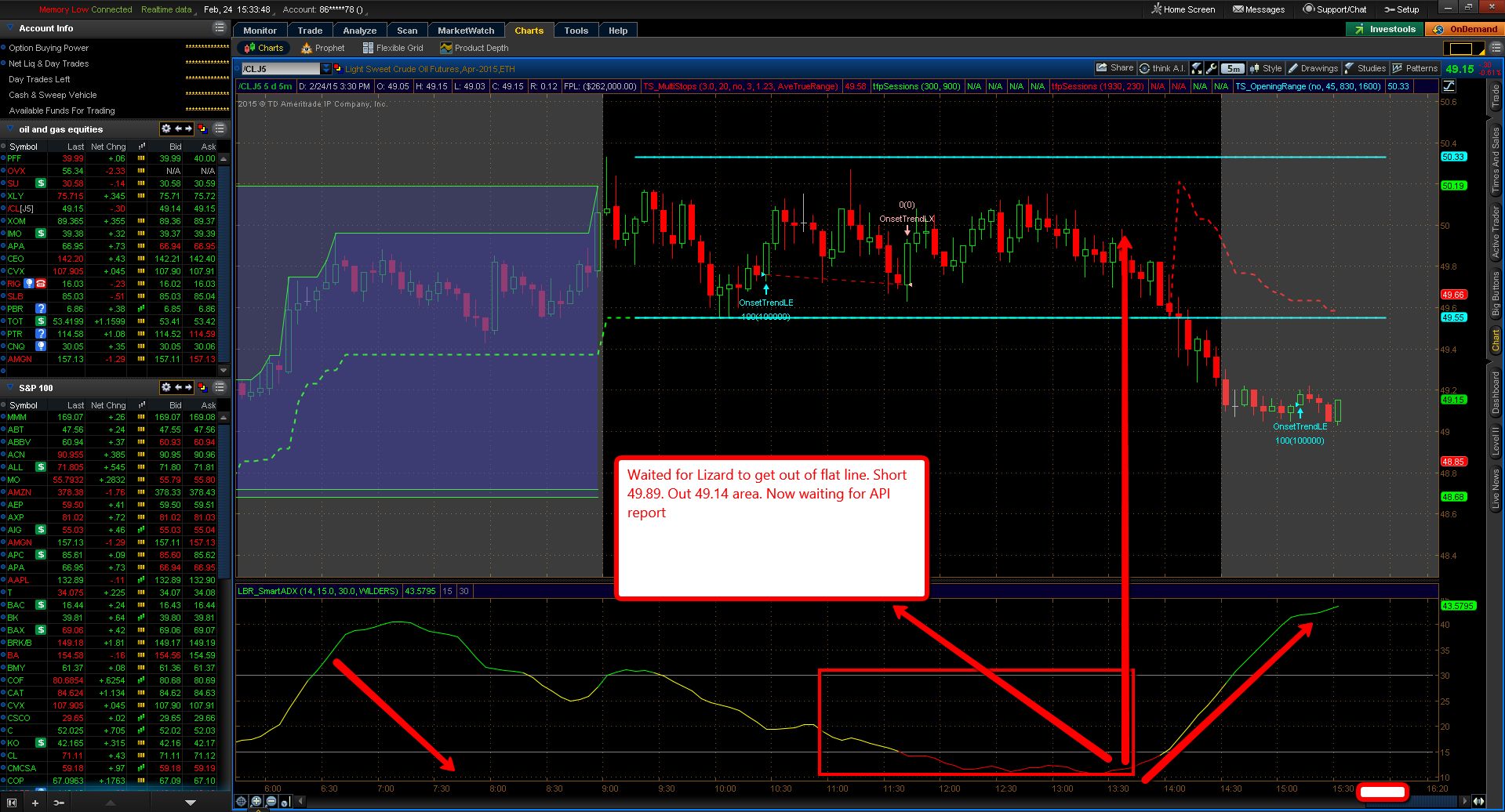Screen dimensions: 1505x812
Task: Zoom out on the chart
Action: 271,801
